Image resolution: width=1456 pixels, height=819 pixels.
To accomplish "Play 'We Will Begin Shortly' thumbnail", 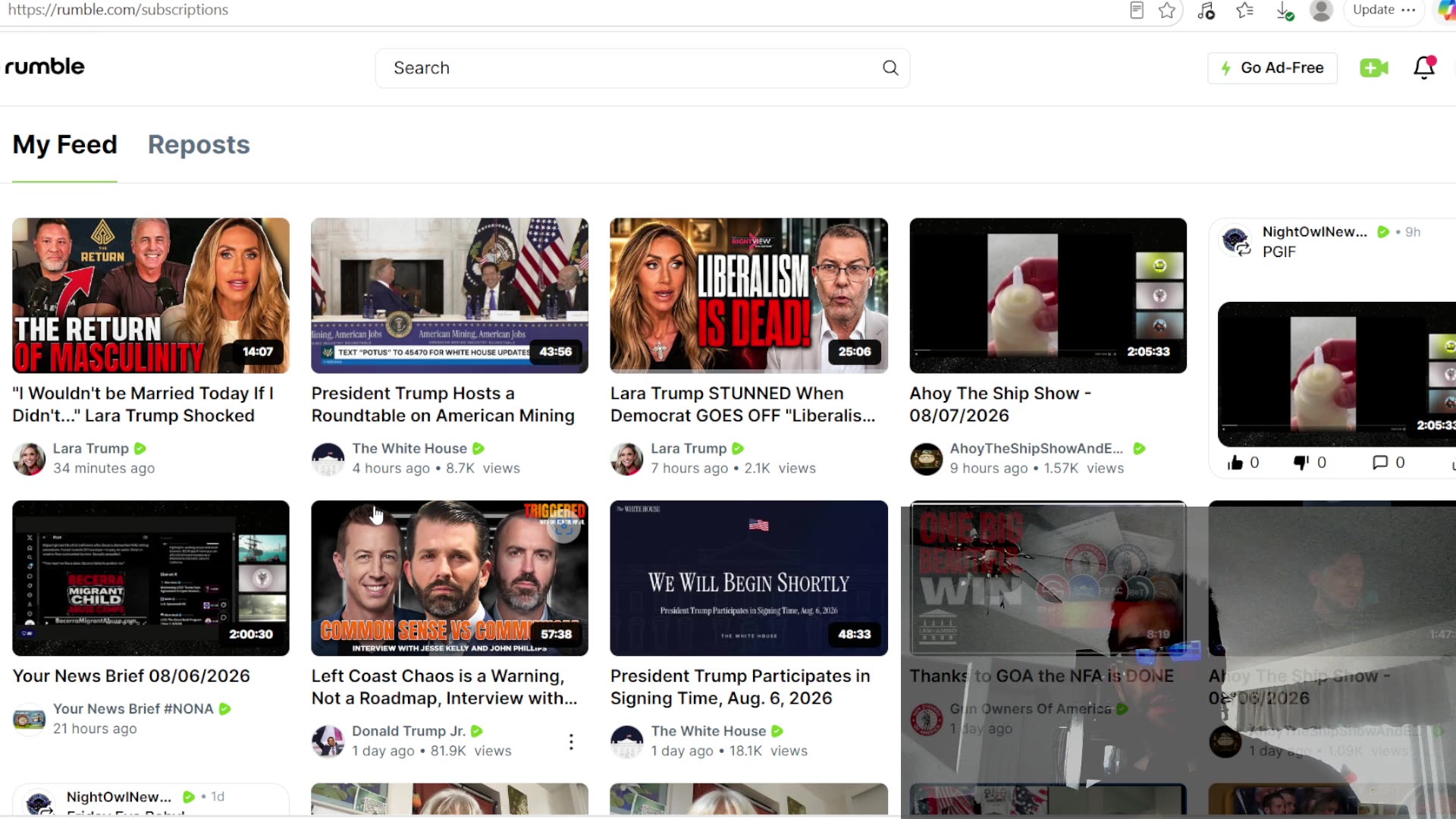I will tap(748, 578).
